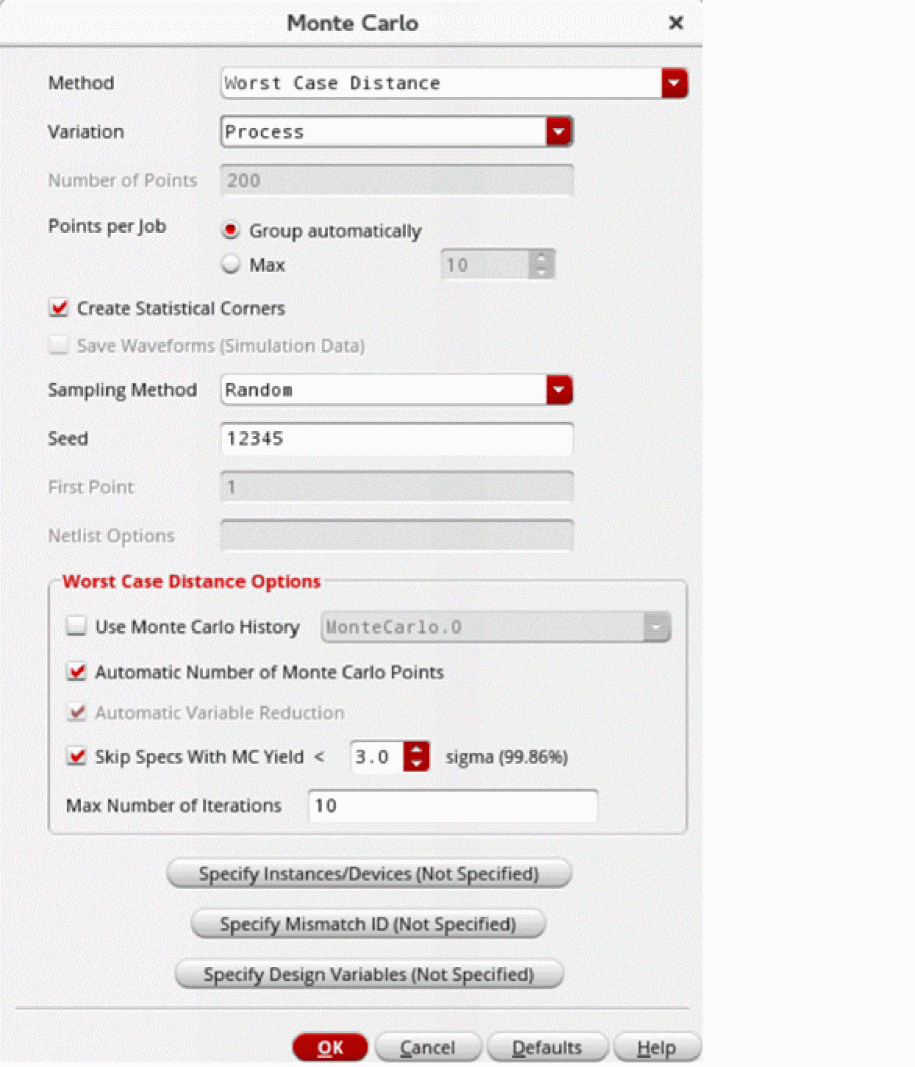Increase Max points per job spinner
915x1067 pixels.
[x=542, y=257]
